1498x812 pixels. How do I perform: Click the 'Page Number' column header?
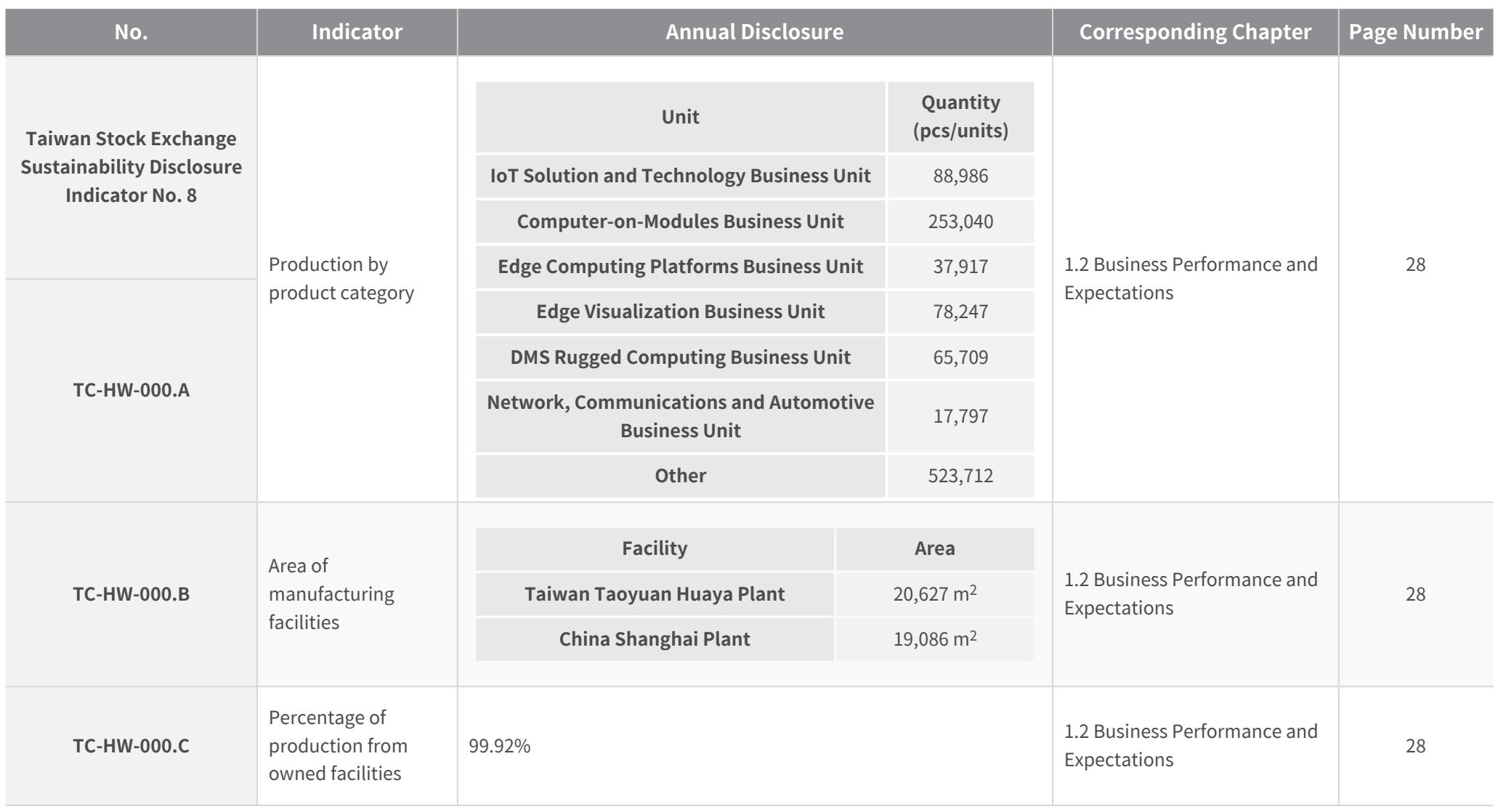click(x=1415, y=32)
